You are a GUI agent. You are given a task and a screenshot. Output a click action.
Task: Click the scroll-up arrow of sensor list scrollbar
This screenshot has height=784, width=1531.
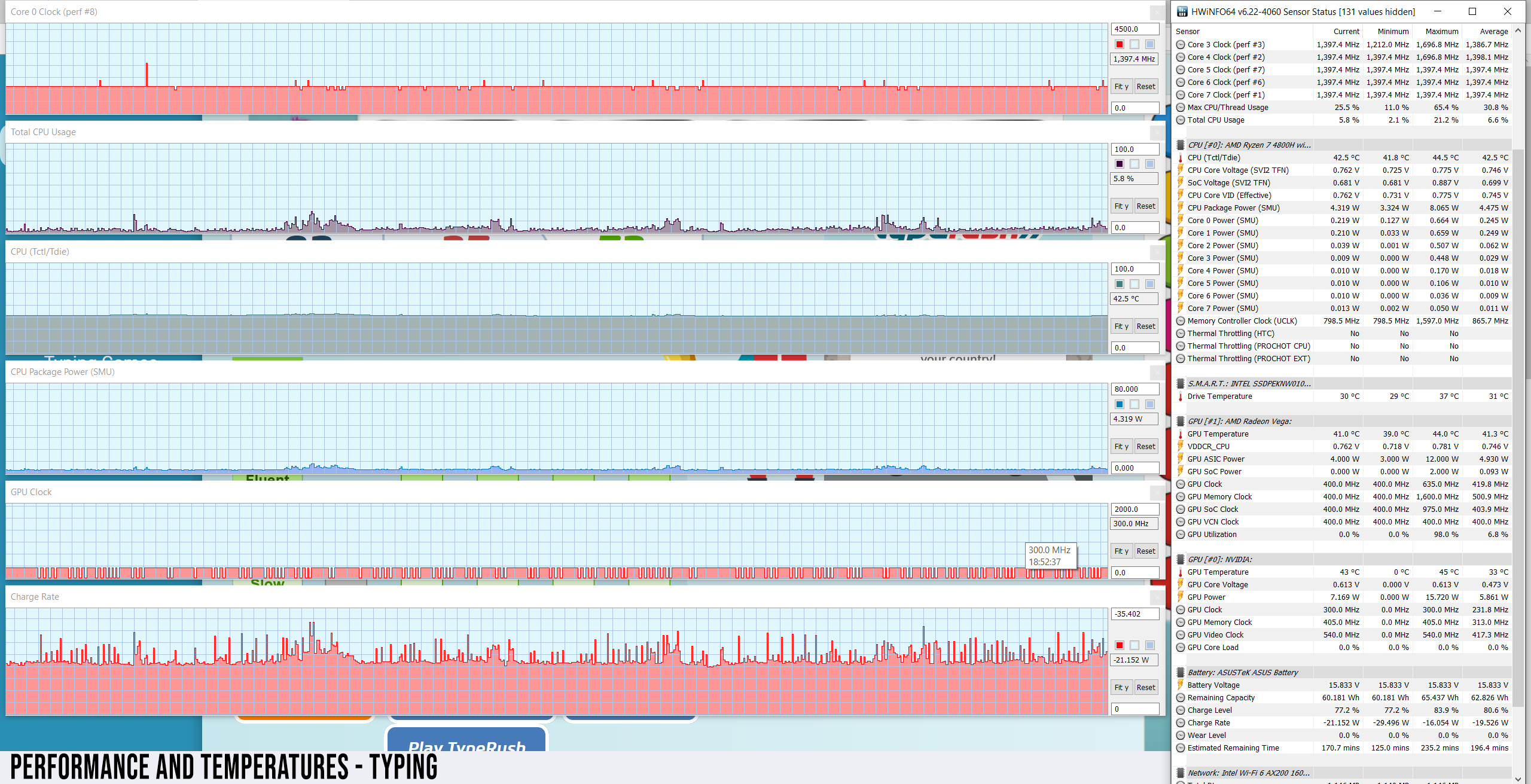[1518, 31]
